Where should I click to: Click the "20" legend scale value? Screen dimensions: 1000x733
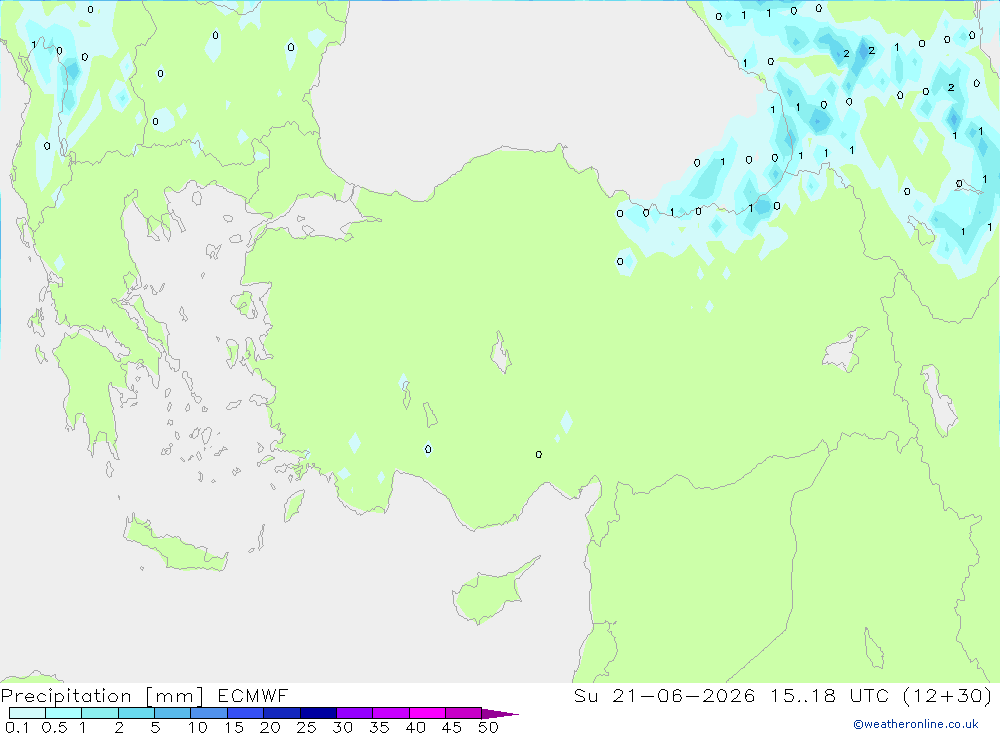270,727
